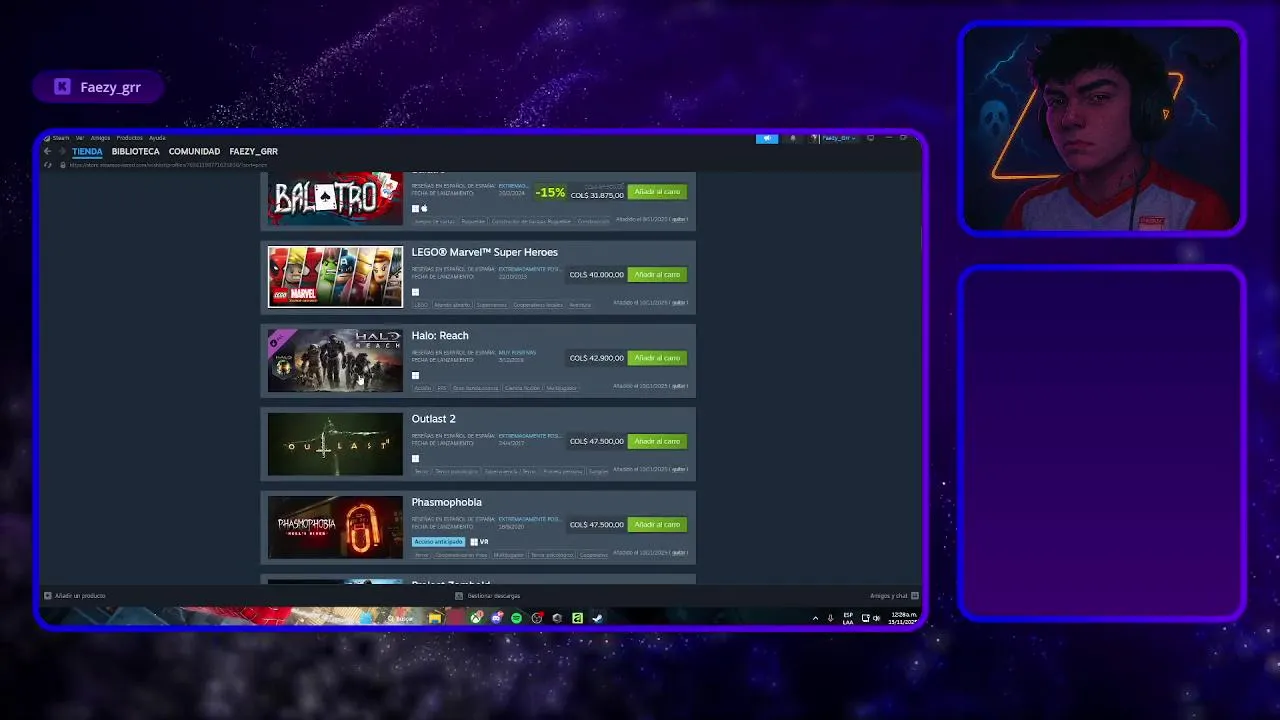Open the volume speaker icon in tray

(x=877, y=618)
